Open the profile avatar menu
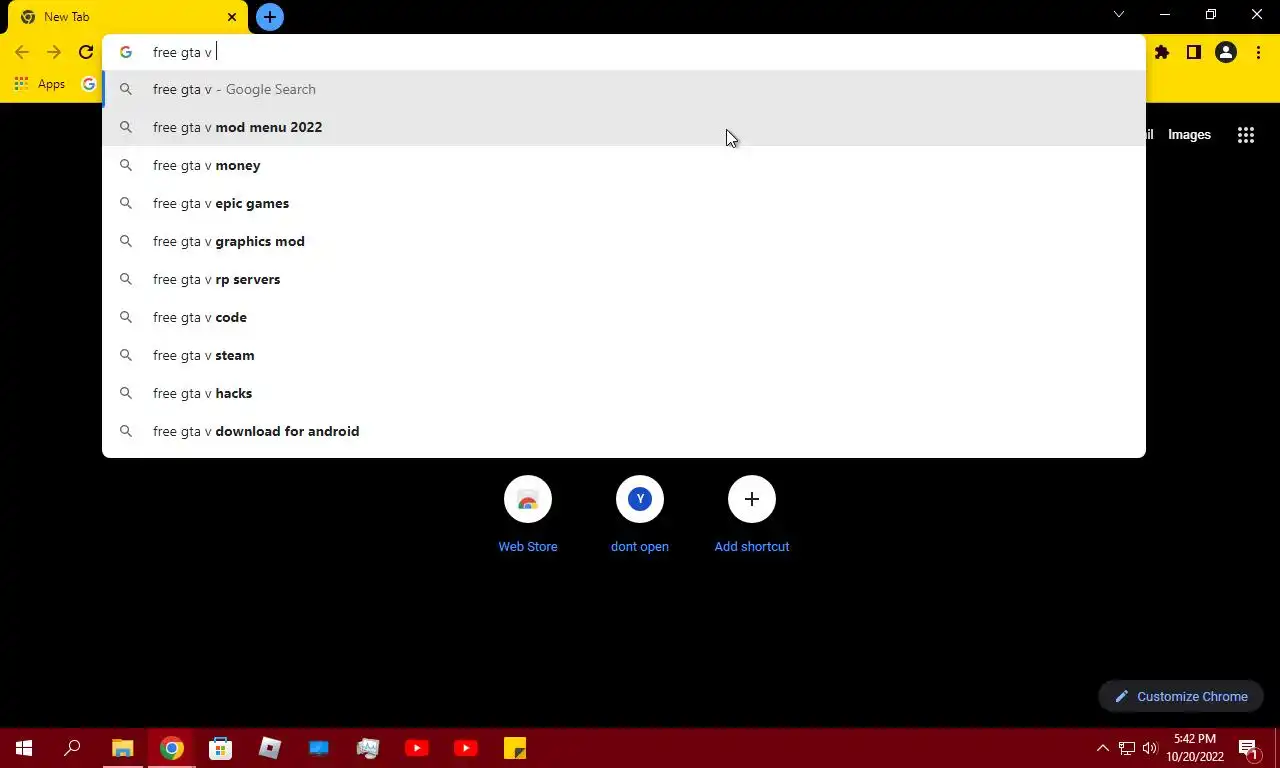This screenshot has height=768, width=1280. (x=1226, y=52)
